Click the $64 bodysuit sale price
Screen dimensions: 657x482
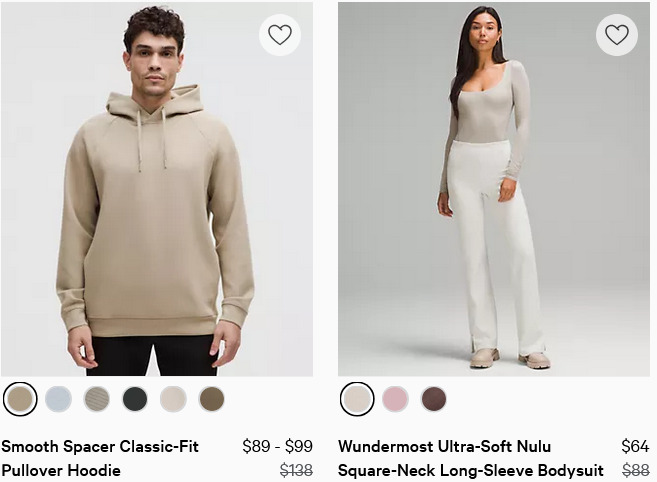(x=635, y=446)
